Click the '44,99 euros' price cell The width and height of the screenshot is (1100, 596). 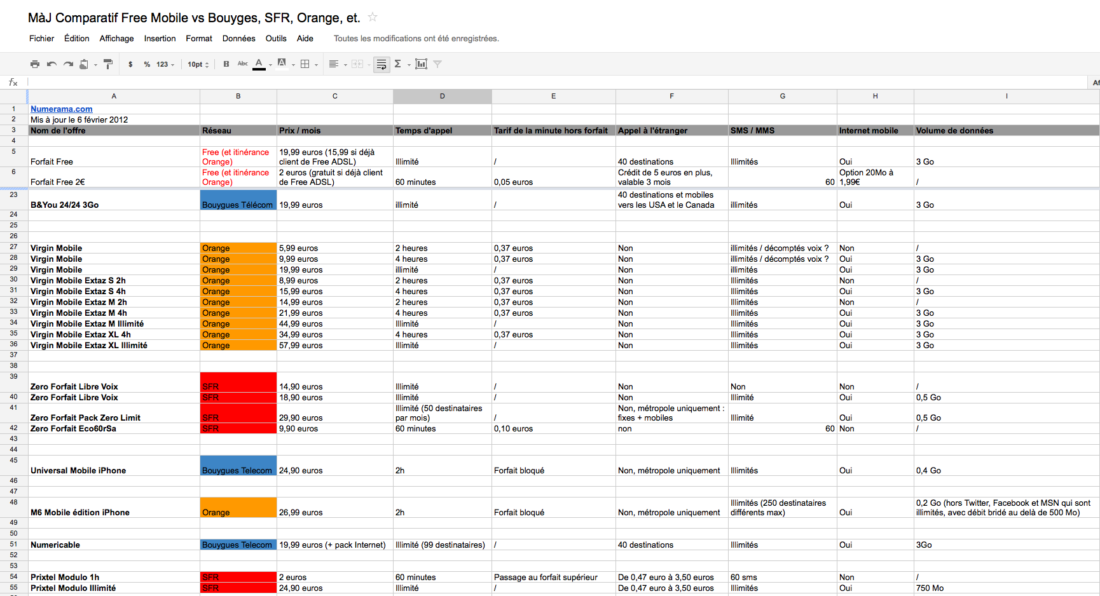pyautogui.click(x=335, y=324)
